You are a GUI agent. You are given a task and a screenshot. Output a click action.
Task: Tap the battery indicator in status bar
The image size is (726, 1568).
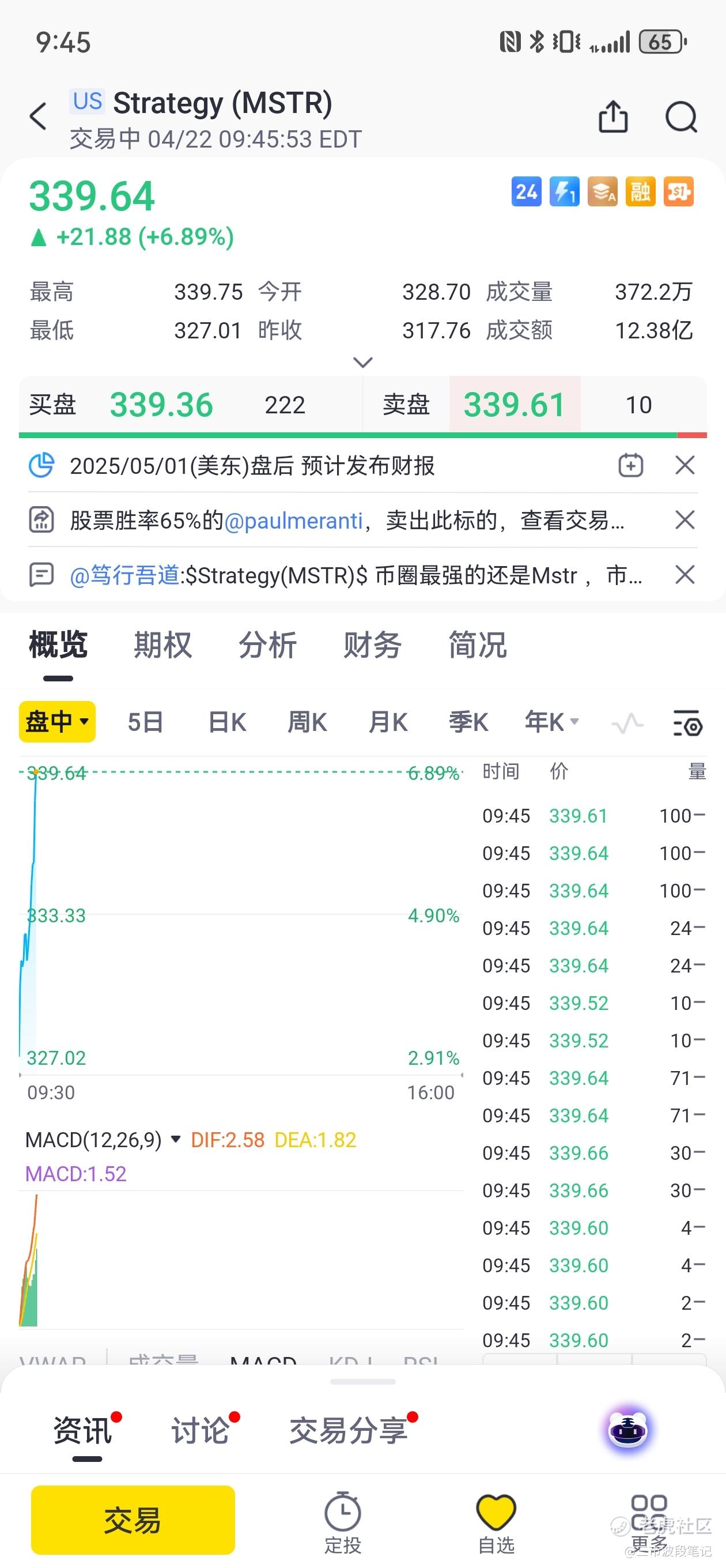click(x=663, y=42)
